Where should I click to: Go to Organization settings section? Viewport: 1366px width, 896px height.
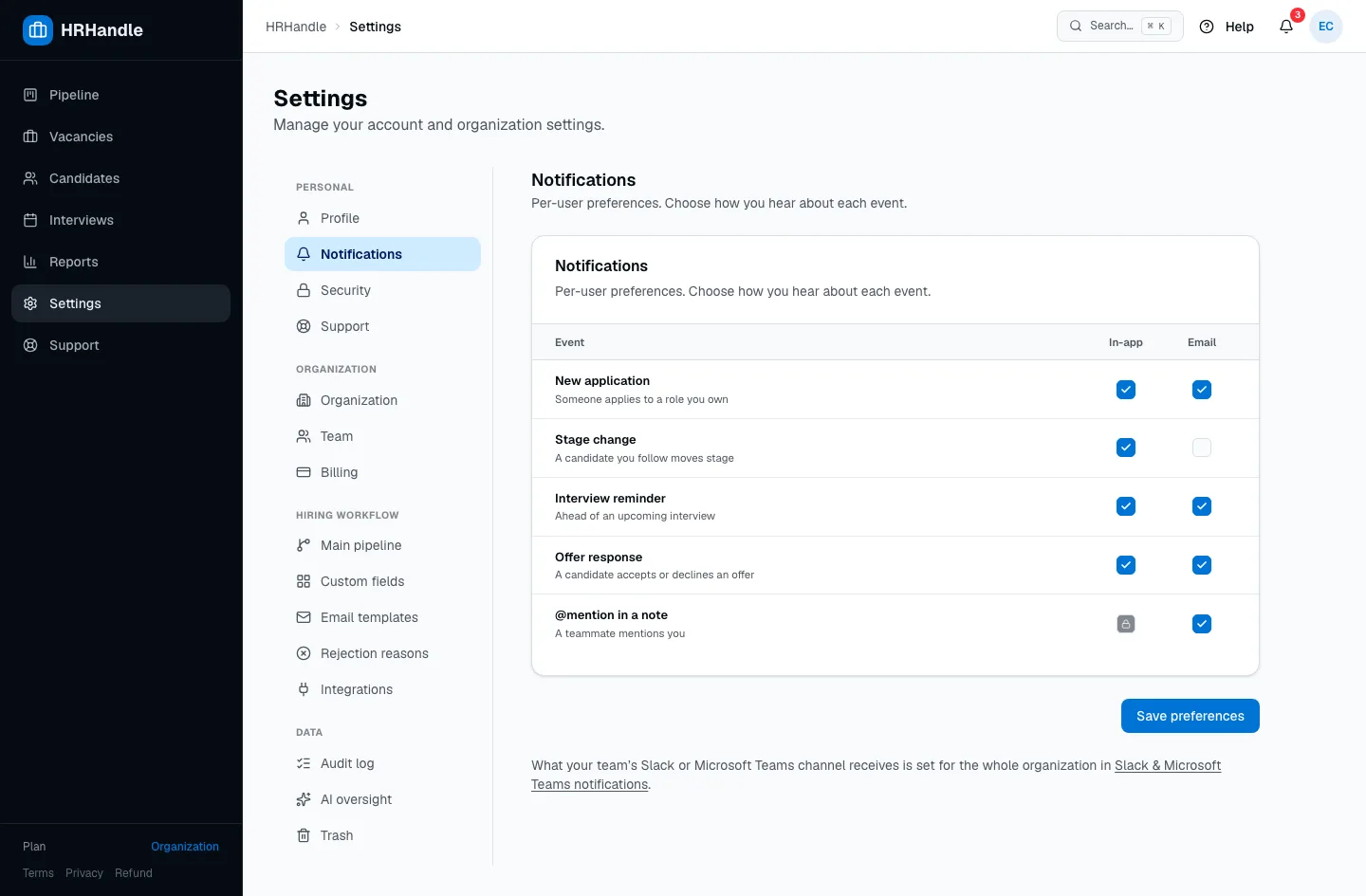coord(382,400)
